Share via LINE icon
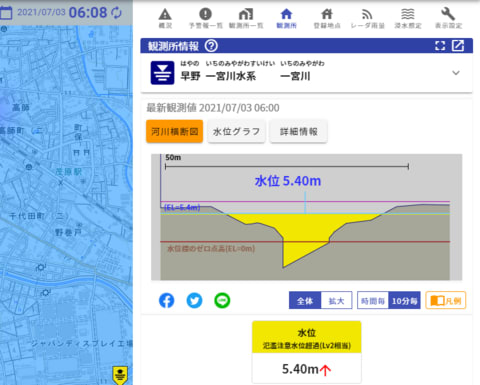This screenshot has width=480, height=385. coord(222,301)
